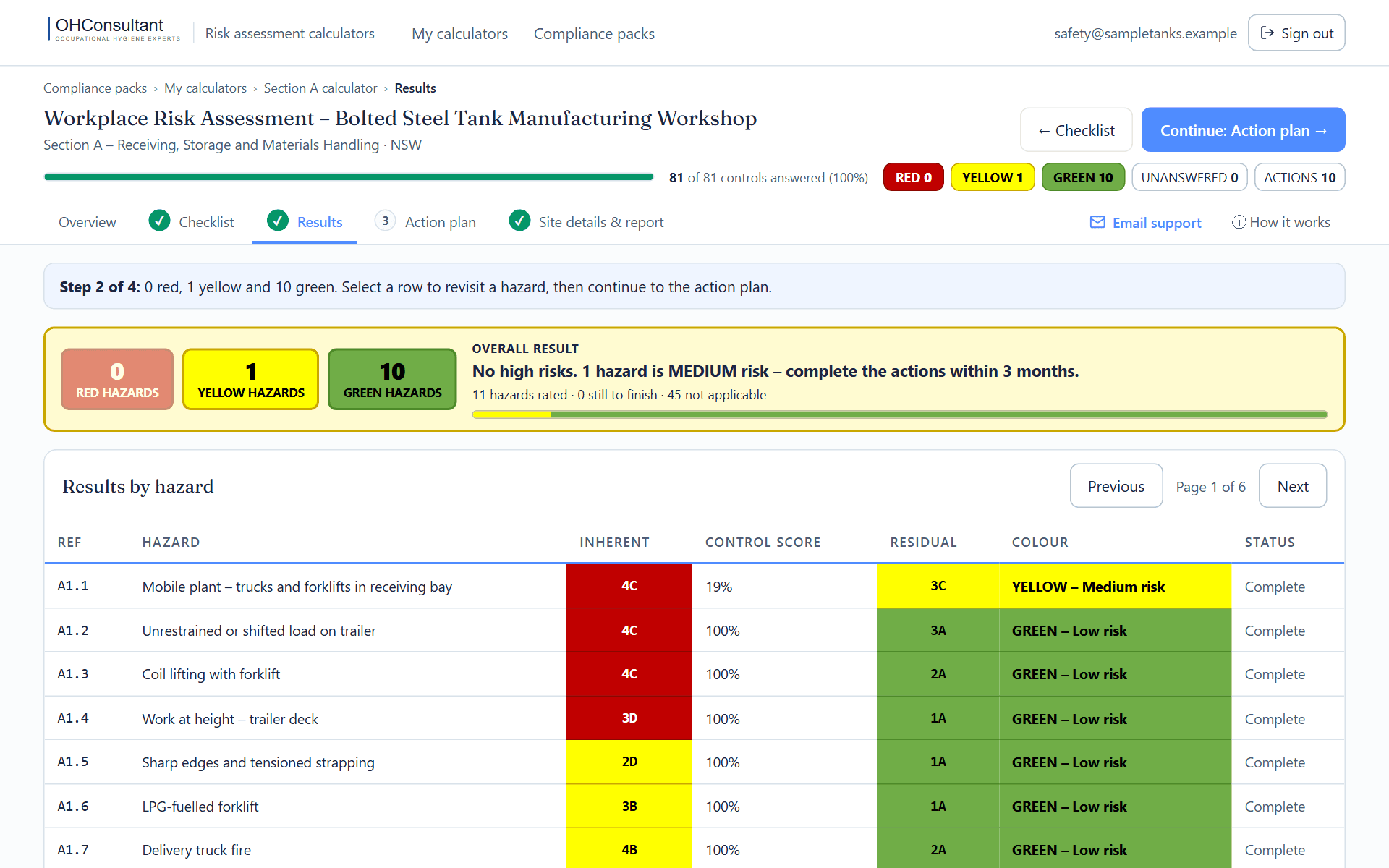Select the 'Delivery truck fire' row
This screenshot has width=1389, height=868.
[694, 848]
